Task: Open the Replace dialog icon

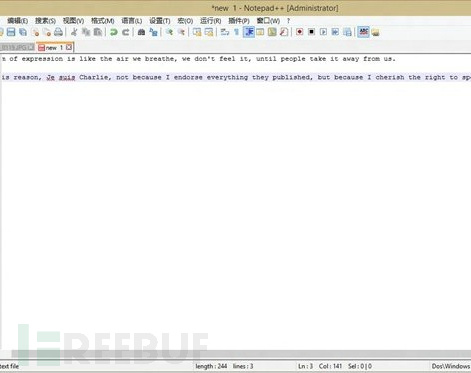Action: pyautogui.click(x=153, y=32)
